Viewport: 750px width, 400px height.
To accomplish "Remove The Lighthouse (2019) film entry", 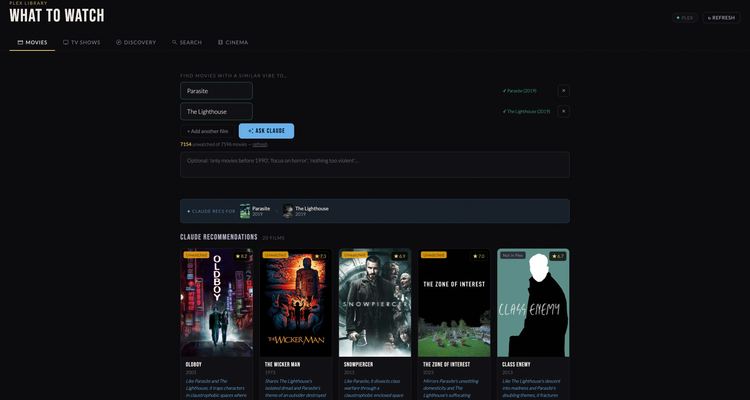I will coord(563,111).
